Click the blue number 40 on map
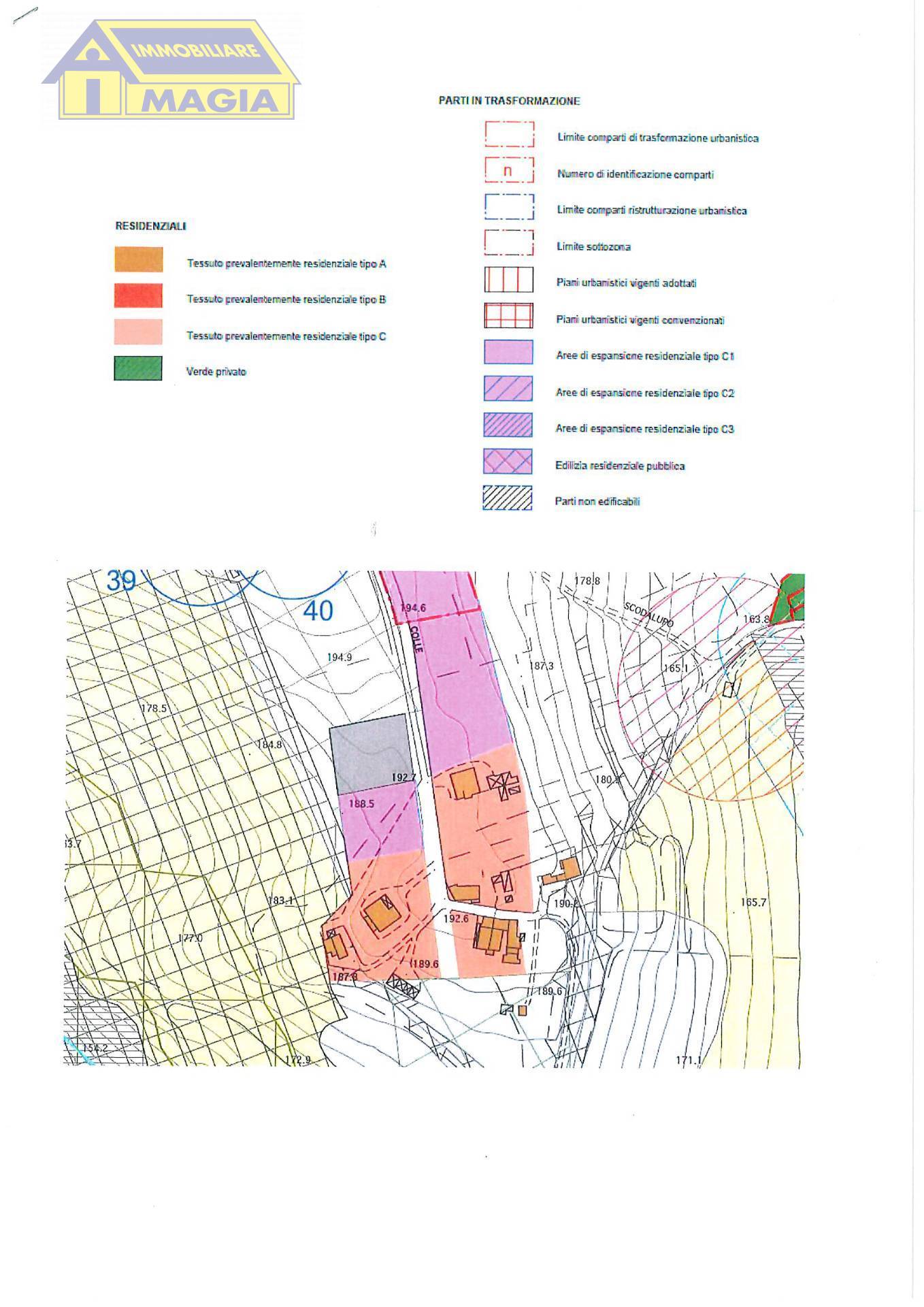Screen dimensions: 924x1307 coord(318,611)
